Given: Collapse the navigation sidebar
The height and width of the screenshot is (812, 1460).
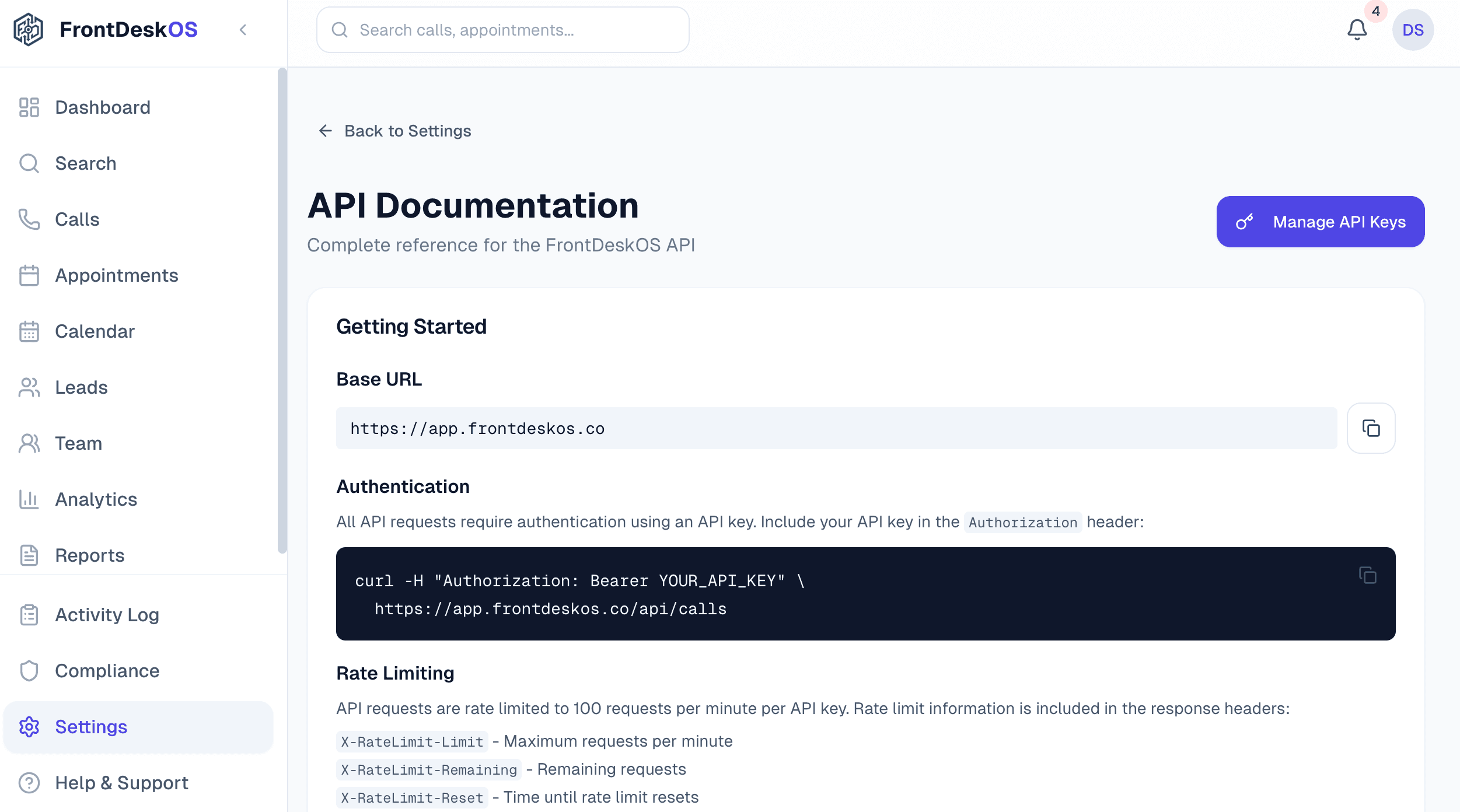Looking at the screenshot, I should tap(243, 30).
